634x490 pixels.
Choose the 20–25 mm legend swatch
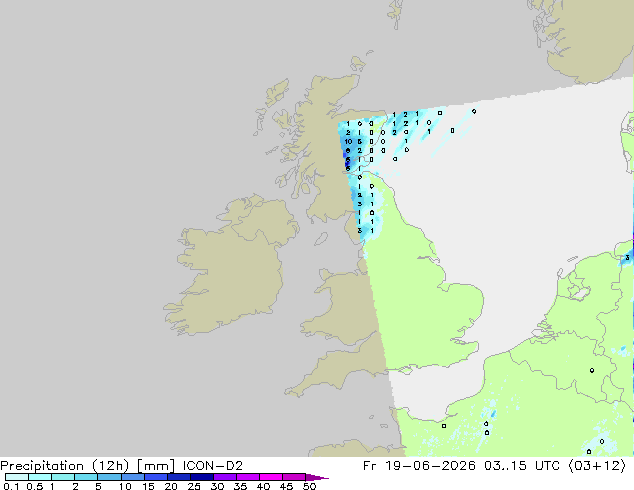click(178, 477)
